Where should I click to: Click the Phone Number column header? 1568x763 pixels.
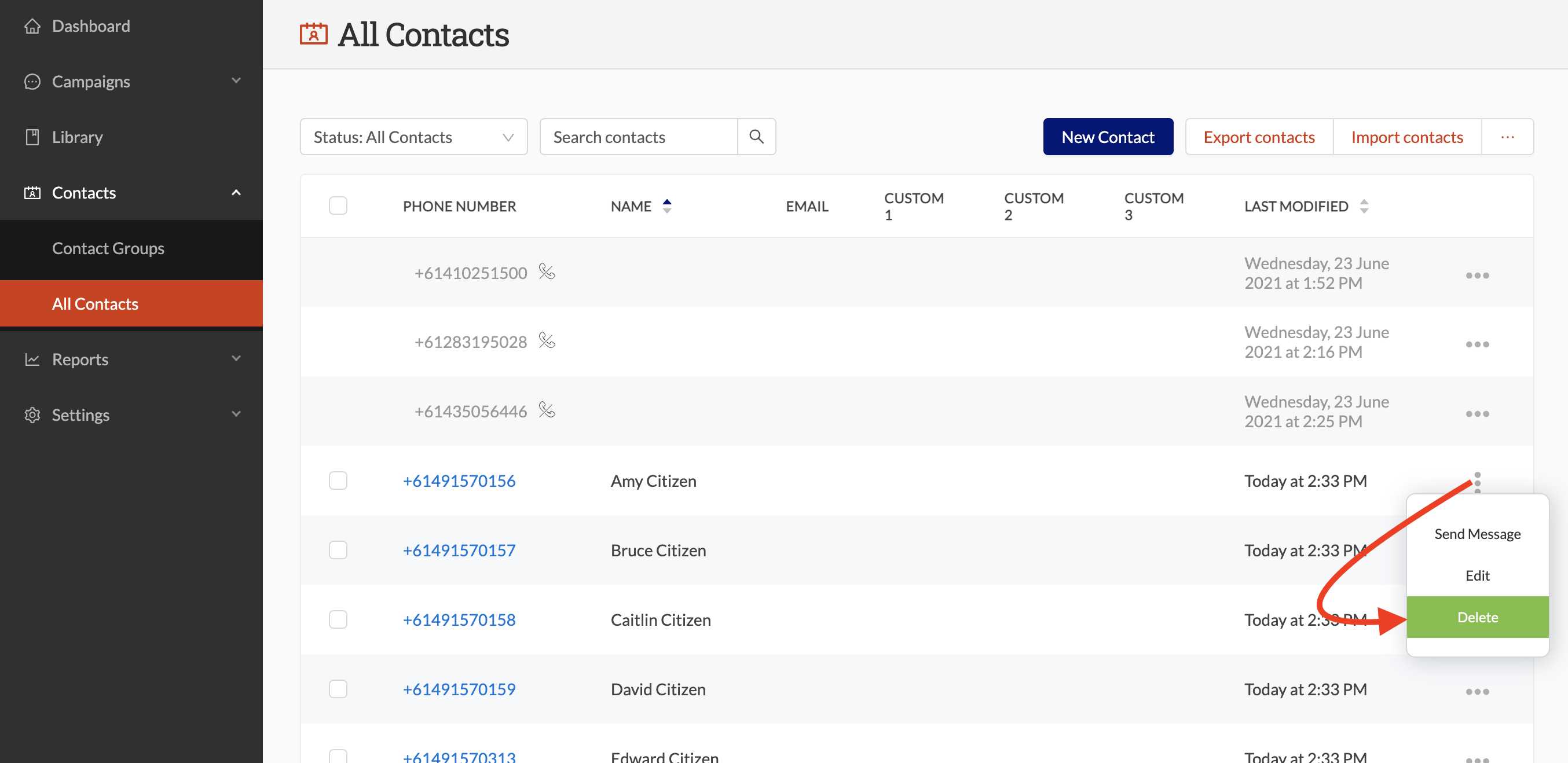click(459, 206)
